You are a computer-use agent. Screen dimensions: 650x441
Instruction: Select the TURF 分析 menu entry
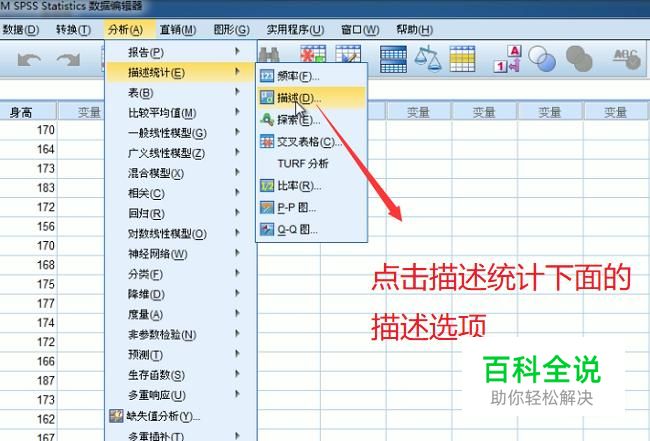pyautogui.click(x=311, y=164)
